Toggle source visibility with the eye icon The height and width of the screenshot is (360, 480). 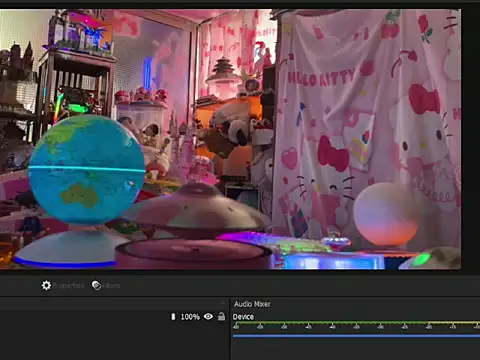pos(208,316)
